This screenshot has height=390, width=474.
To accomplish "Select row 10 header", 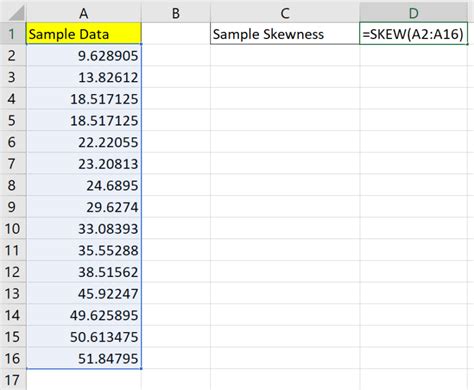I will pyautogui.click(x=13, y=228).
